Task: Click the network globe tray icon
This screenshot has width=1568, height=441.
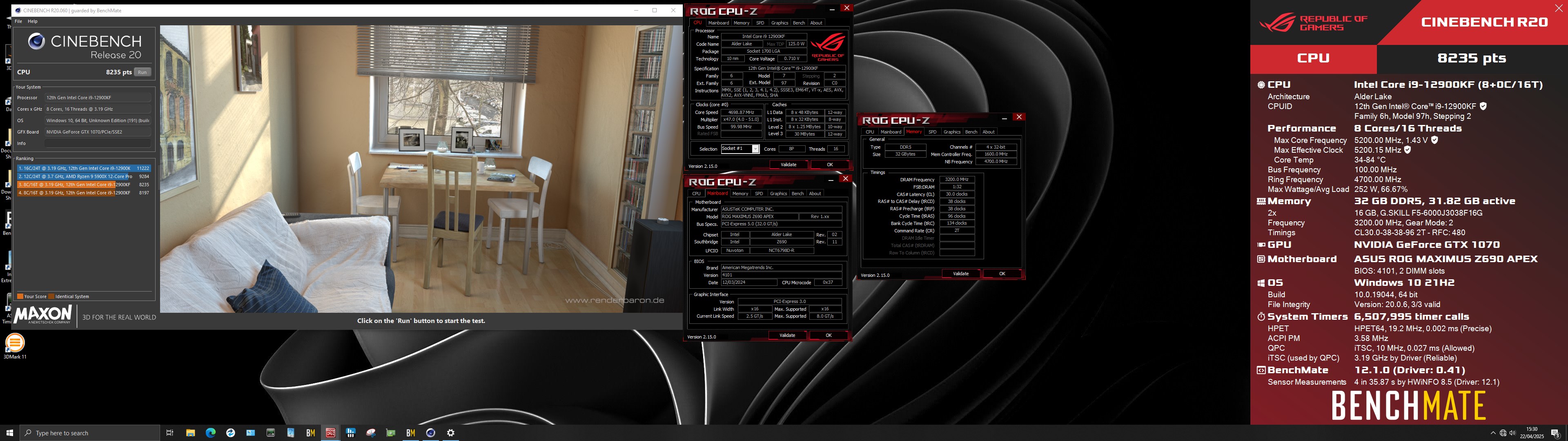Action: pos(1503,433)
